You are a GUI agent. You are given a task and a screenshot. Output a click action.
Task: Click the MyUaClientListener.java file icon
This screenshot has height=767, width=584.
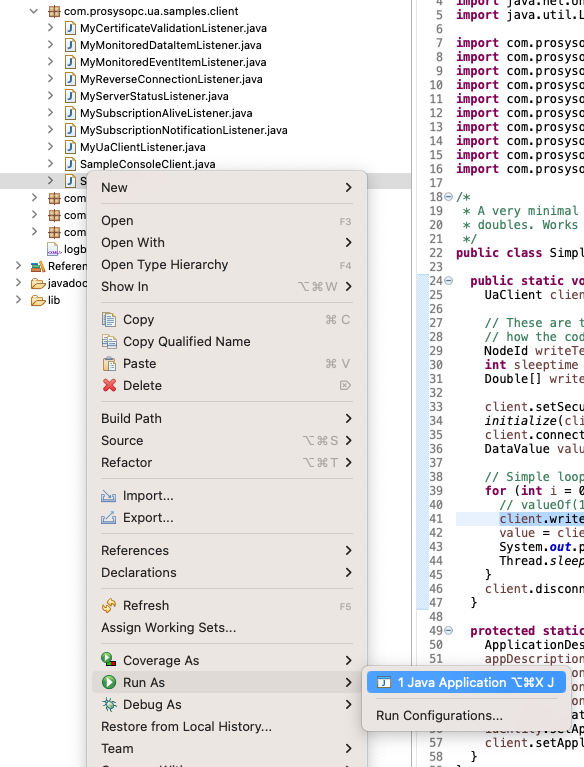pyautogui.click(x=70, y=147)
